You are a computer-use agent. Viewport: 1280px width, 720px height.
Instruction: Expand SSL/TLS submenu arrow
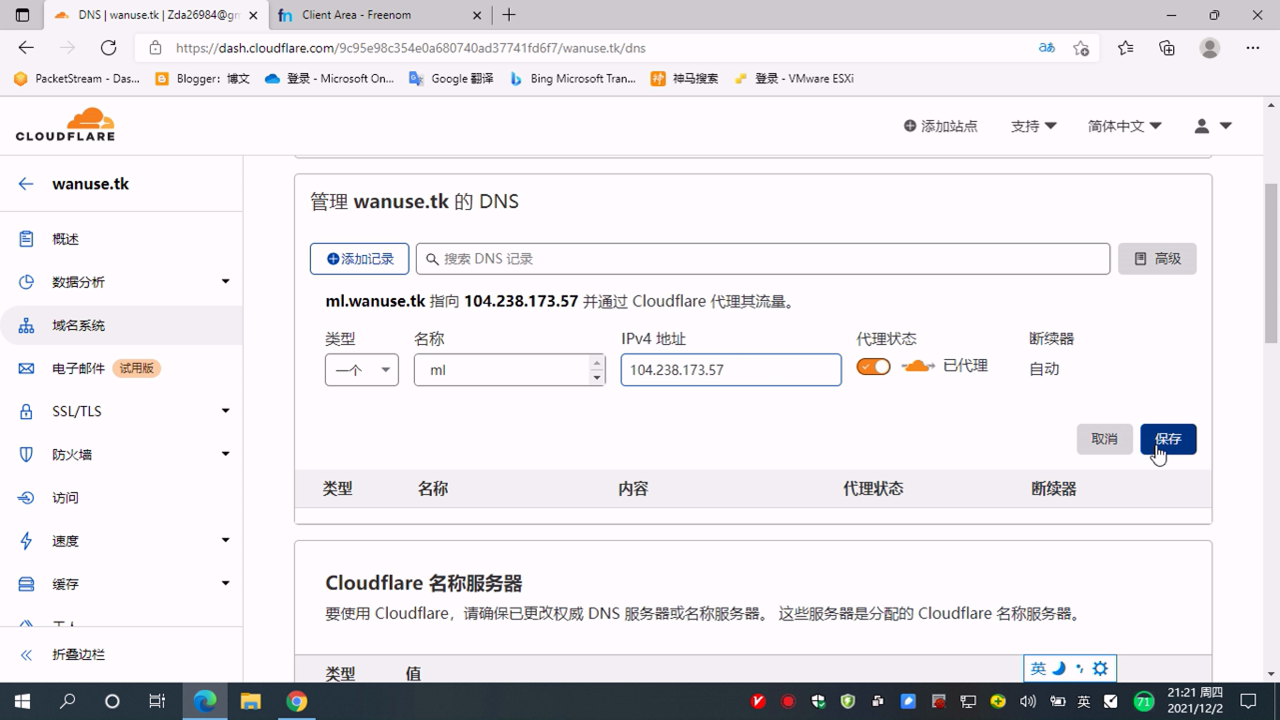[x=225, y=411]
